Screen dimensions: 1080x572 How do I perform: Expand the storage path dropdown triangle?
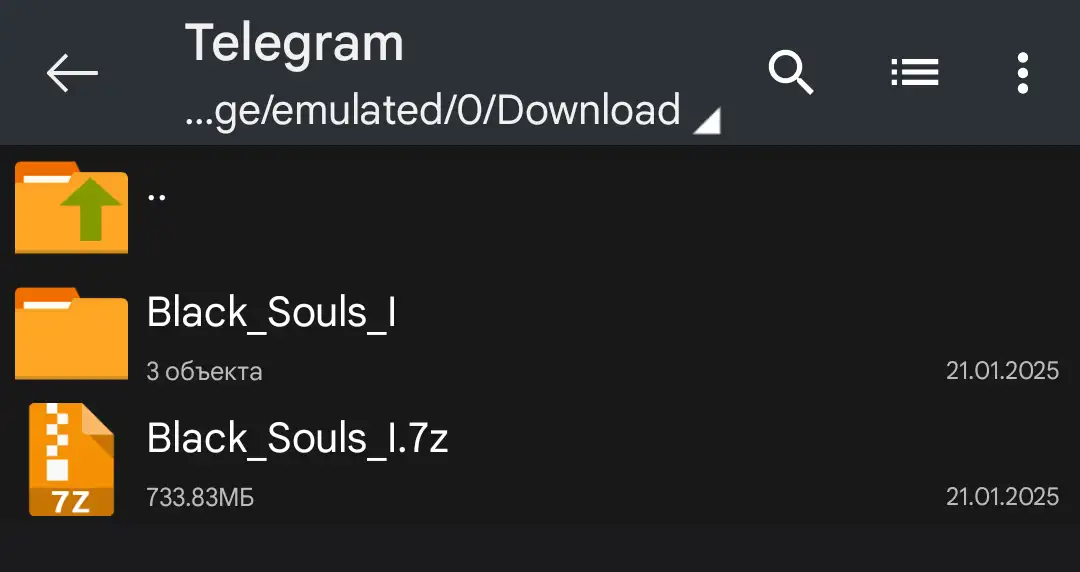tap(707, 121)
